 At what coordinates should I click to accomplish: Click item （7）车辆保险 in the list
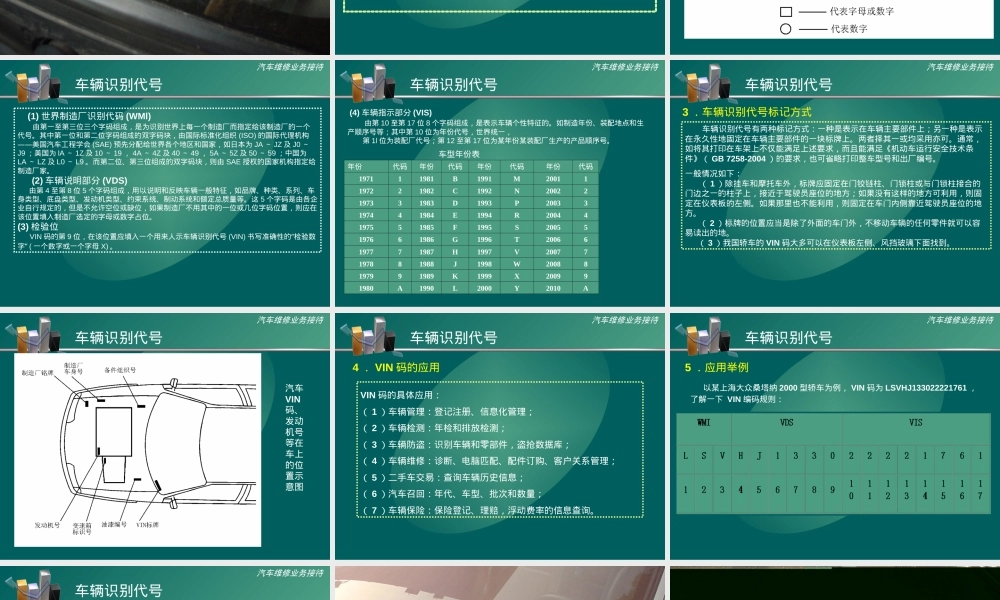[479, 510]
